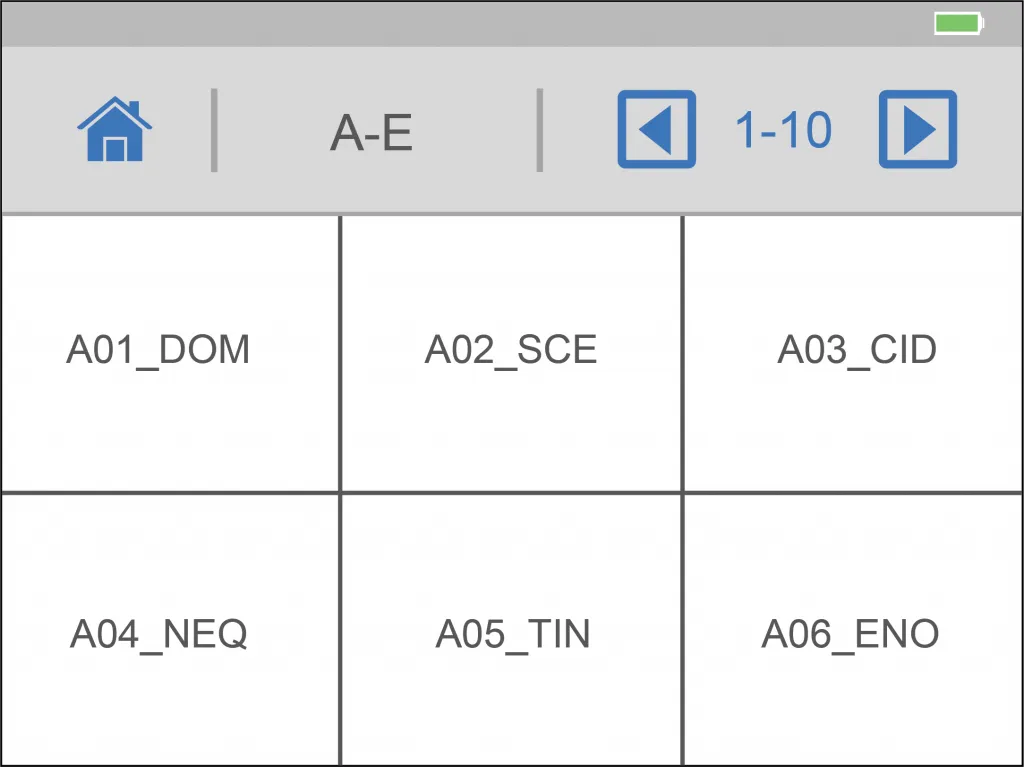This screenshot has height=767, width=1024.
Task: Click the divider right of home icon
Action: (x=214, y=130)
